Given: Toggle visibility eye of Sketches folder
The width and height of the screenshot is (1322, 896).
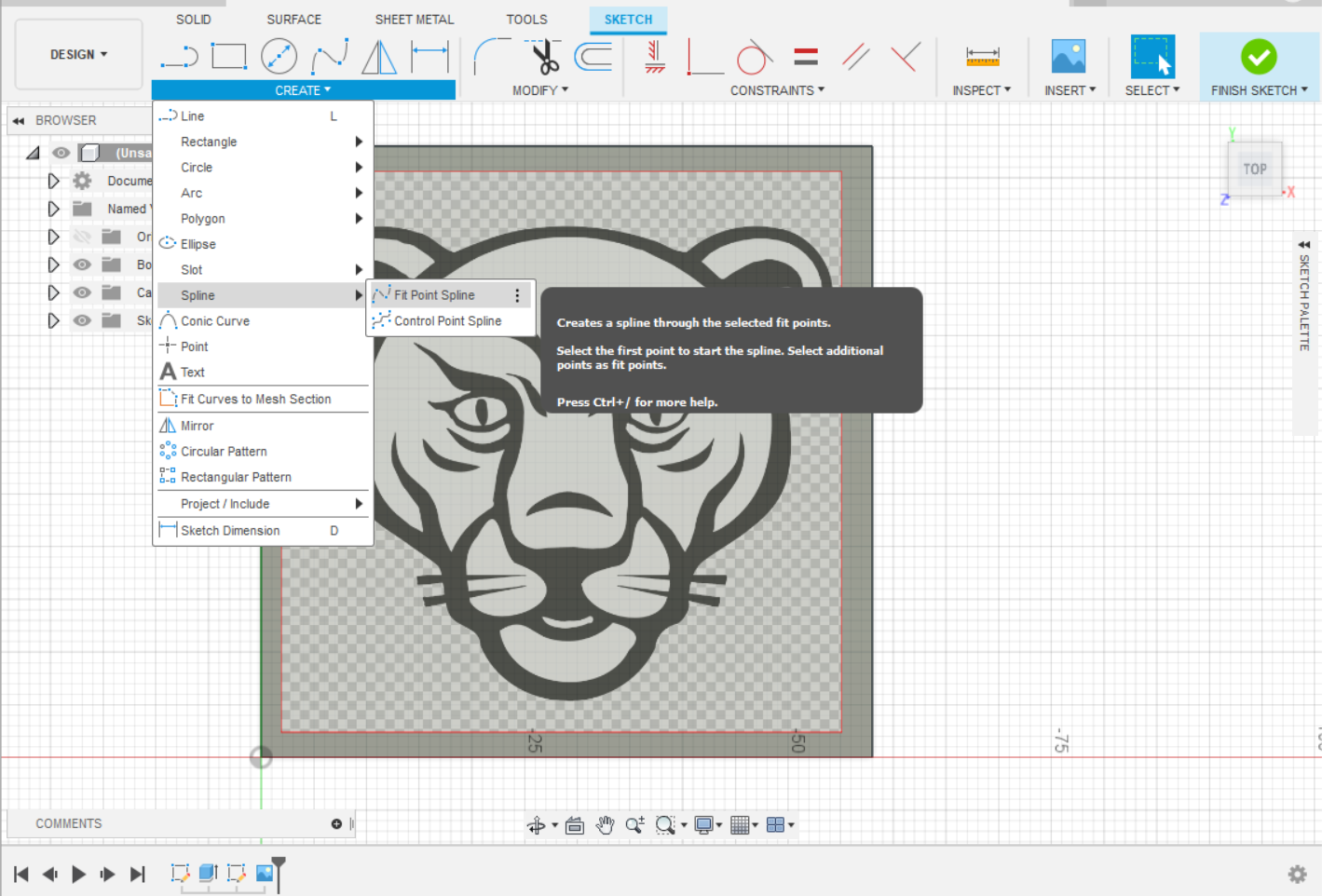Looking at the screenshot, I should pyautogui.click(x=82, y=320).
